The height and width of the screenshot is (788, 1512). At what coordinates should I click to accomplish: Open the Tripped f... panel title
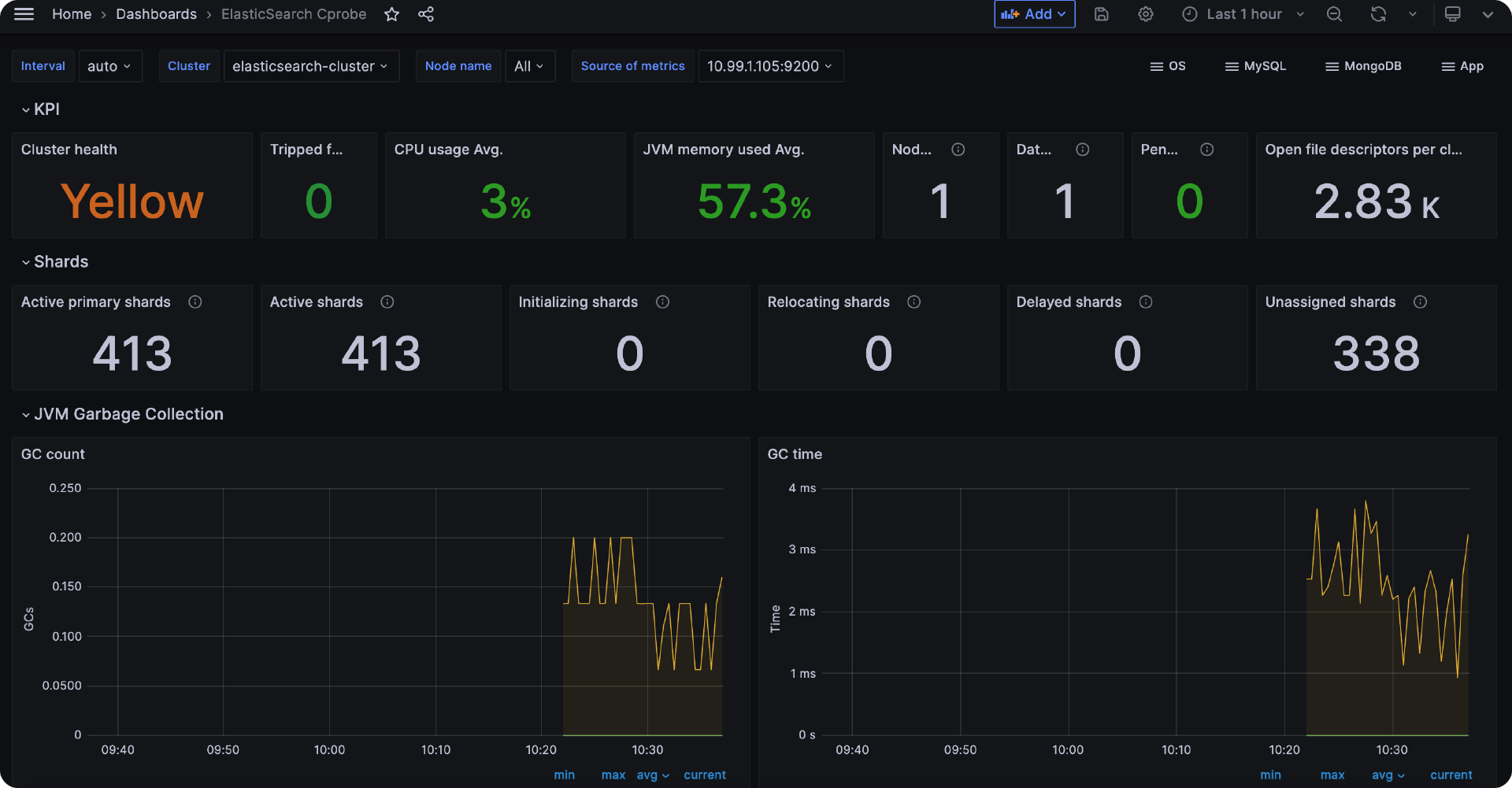pos(306,150)
